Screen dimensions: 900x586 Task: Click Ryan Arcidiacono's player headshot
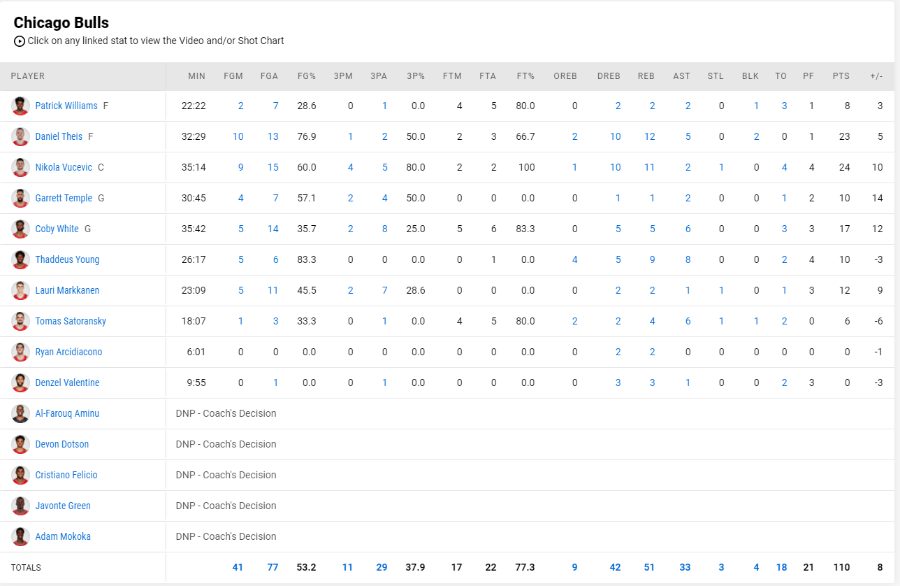tap(20, 352)
